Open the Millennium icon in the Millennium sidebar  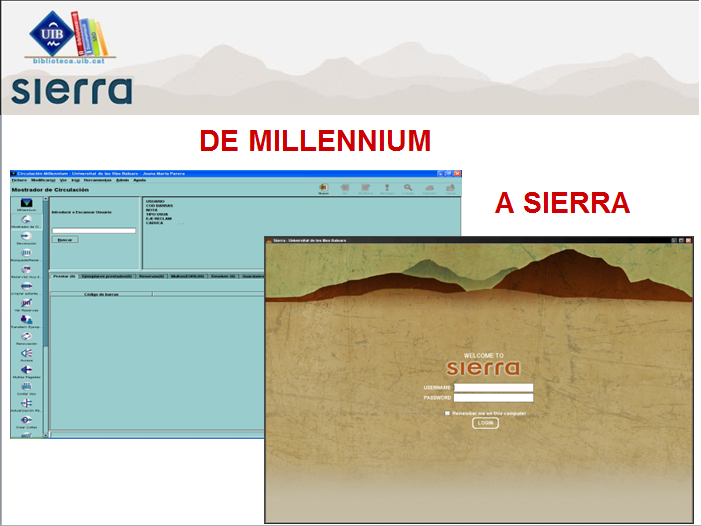[26, 204]
